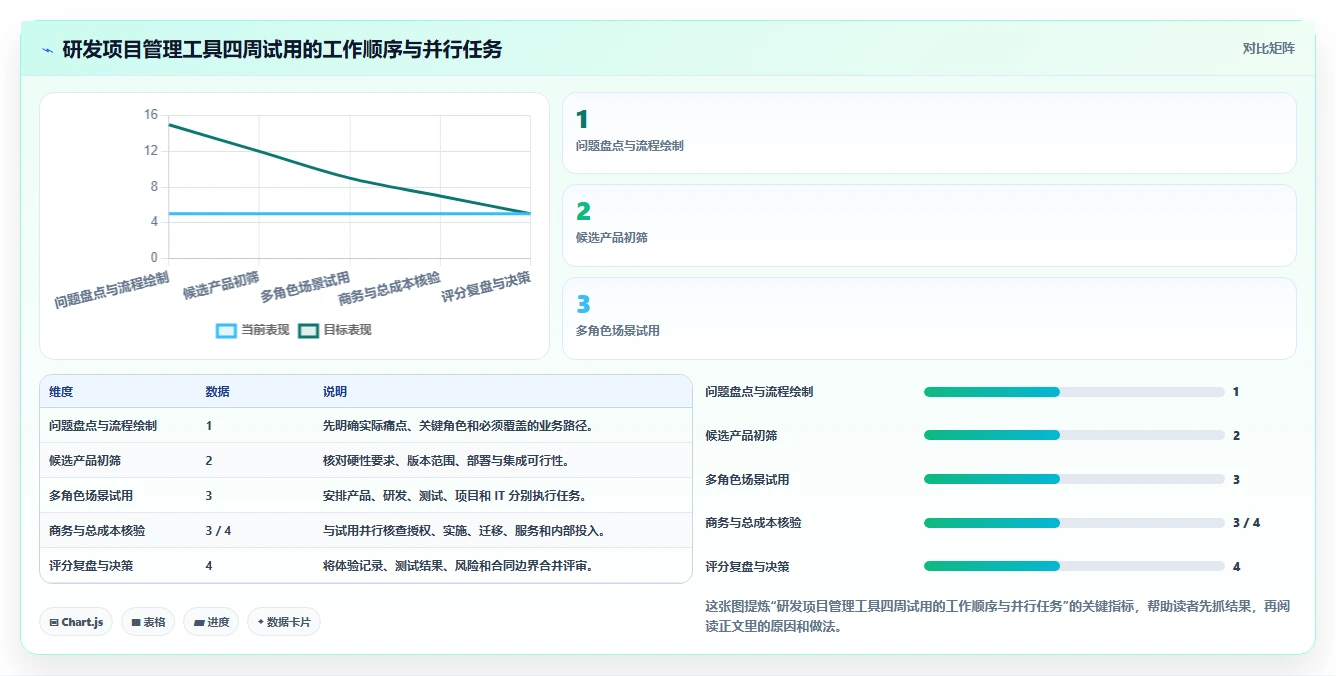Viewport: 1336px width, 676px height.
Task: Click chart axis label 候选产品初筛
Action: pyautogui.click(x=221, y=285)
